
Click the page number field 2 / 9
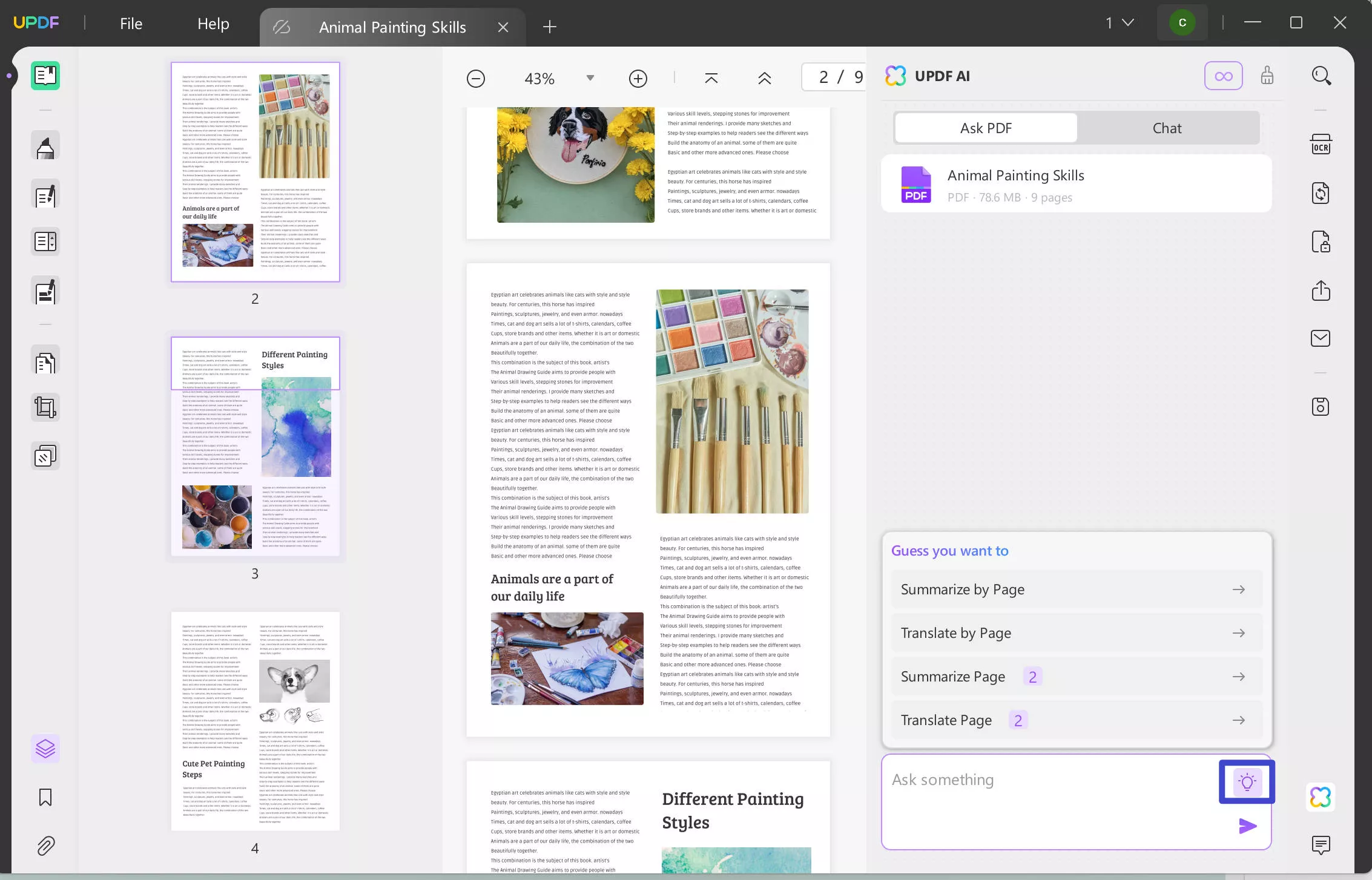coord(834,77)
